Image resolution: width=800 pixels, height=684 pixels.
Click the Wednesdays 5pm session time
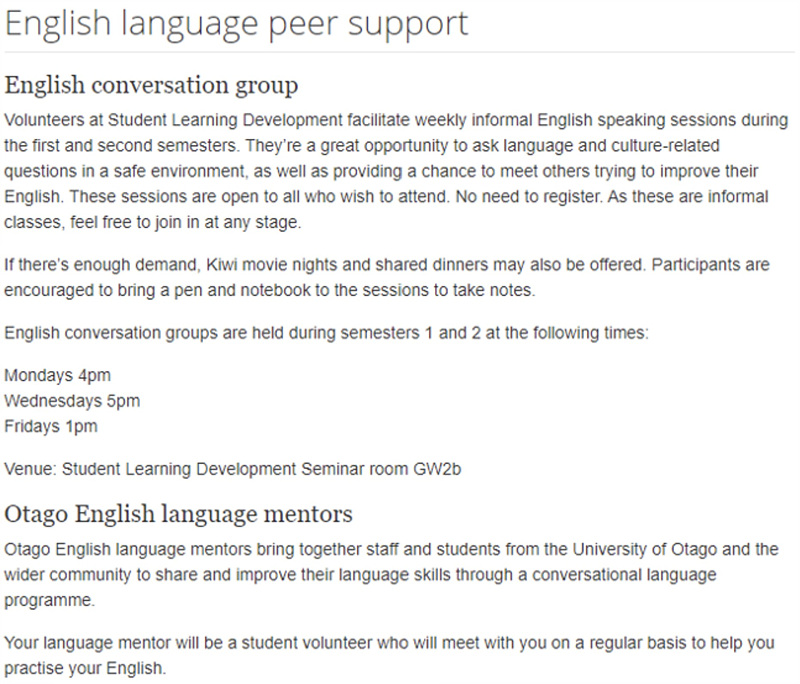point(72,401)
